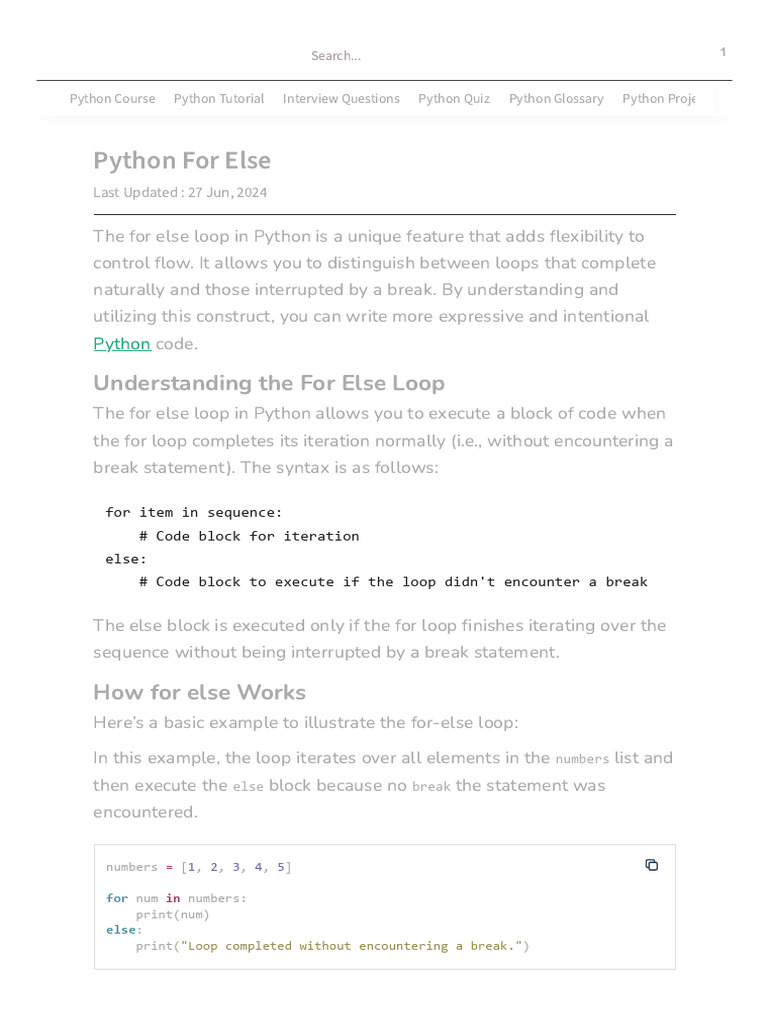Click the truncated Python Projects nav item

point(657,98)
